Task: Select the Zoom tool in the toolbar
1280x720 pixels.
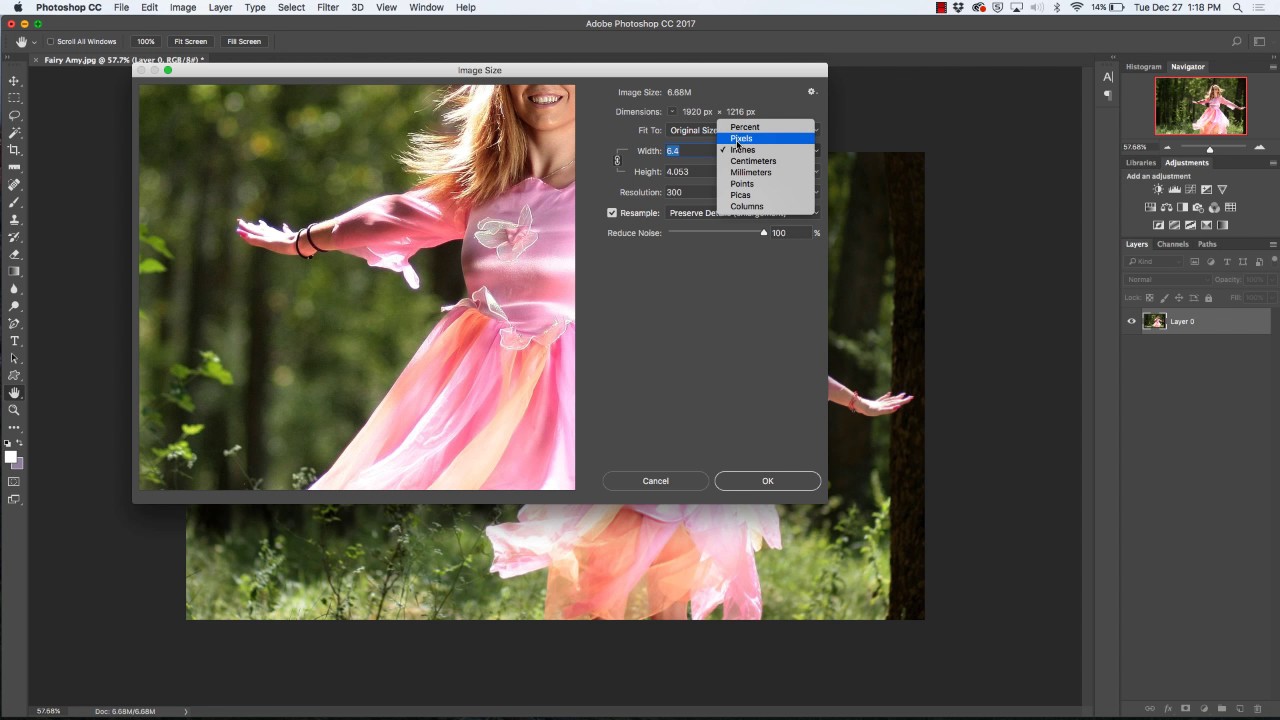Action: [x=14, y=410]
